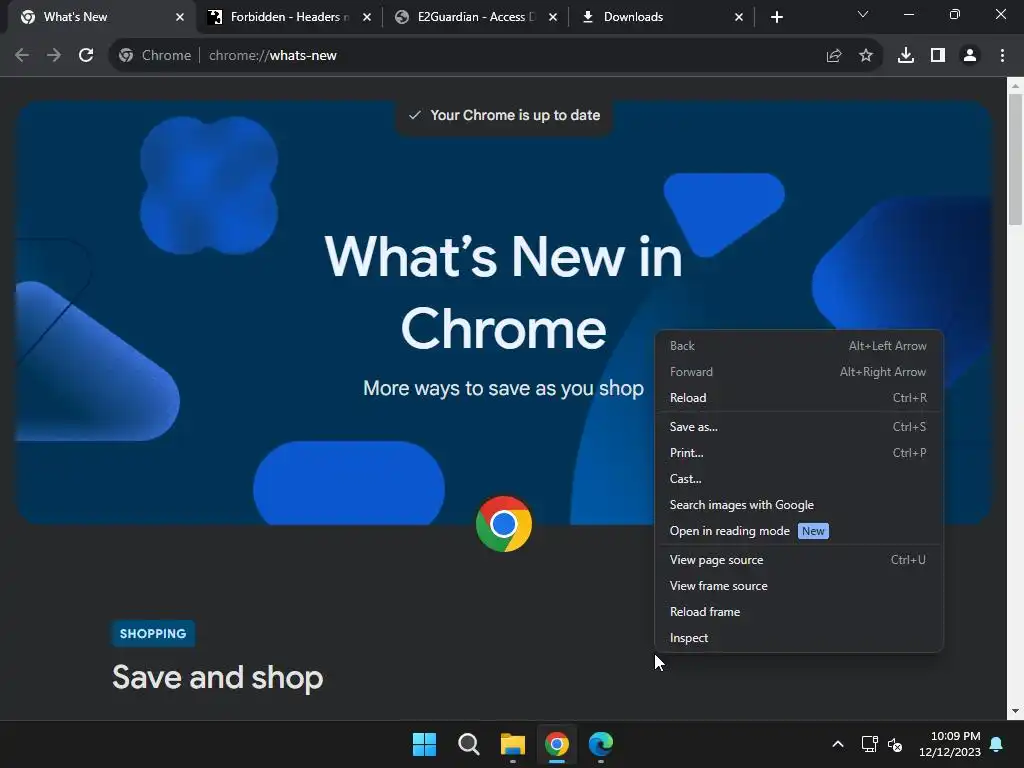Choose Save as... from context menu
This screenshot has height=768, width=1024.
[798, 426]
